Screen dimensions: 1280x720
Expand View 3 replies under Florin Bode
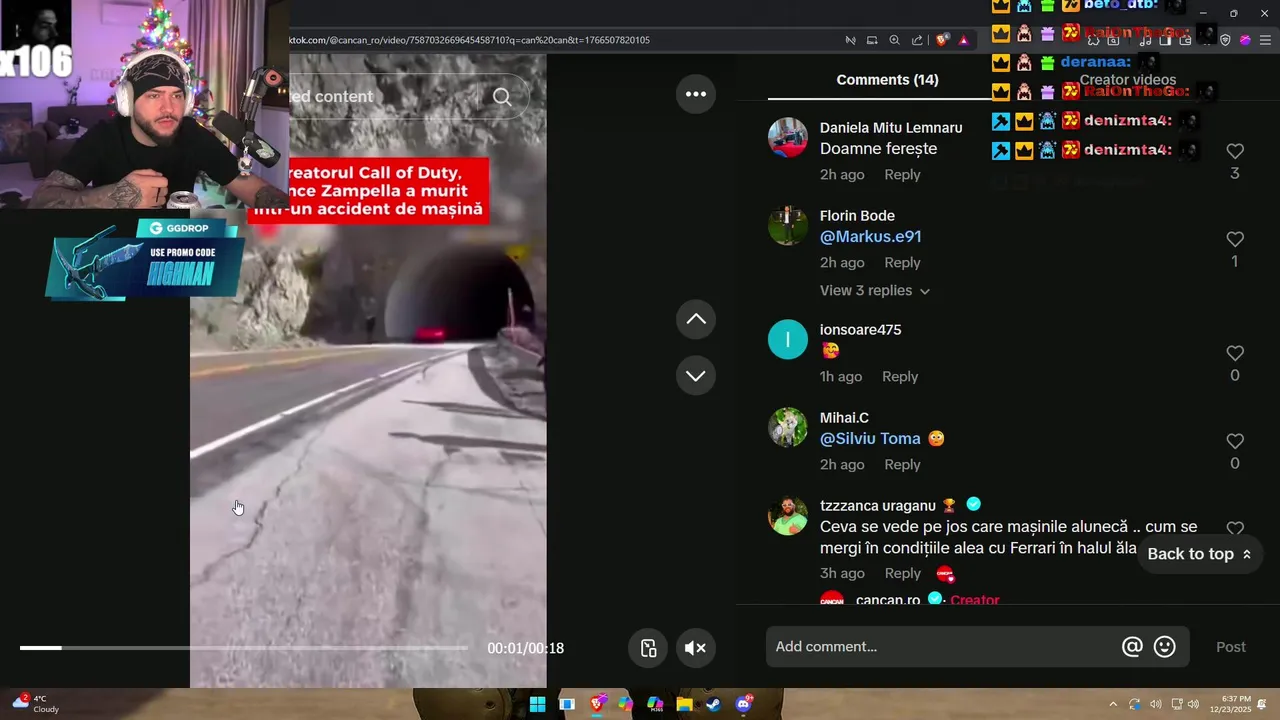point(875,291)
